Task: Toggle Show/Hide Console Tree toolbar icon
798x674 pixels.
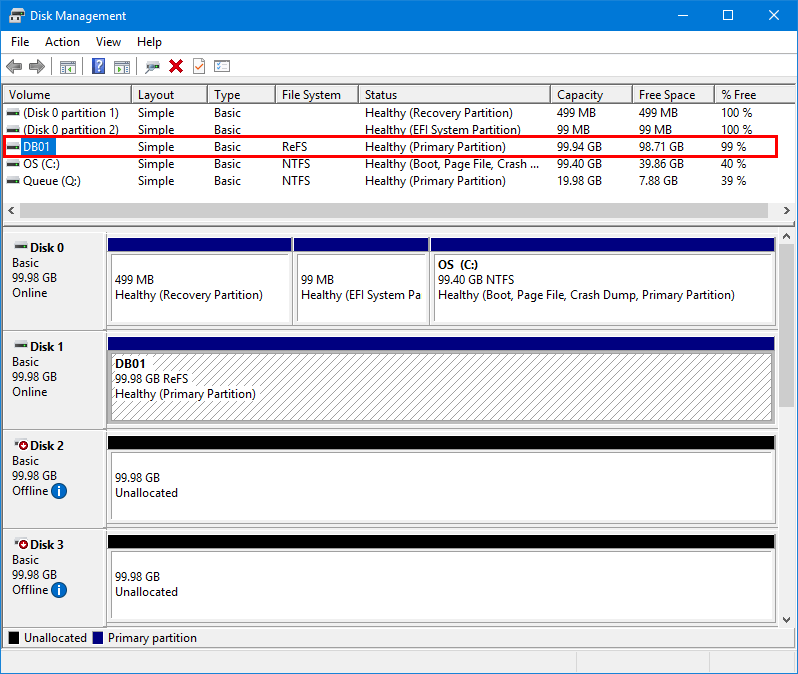Action: tap(68, 67)
